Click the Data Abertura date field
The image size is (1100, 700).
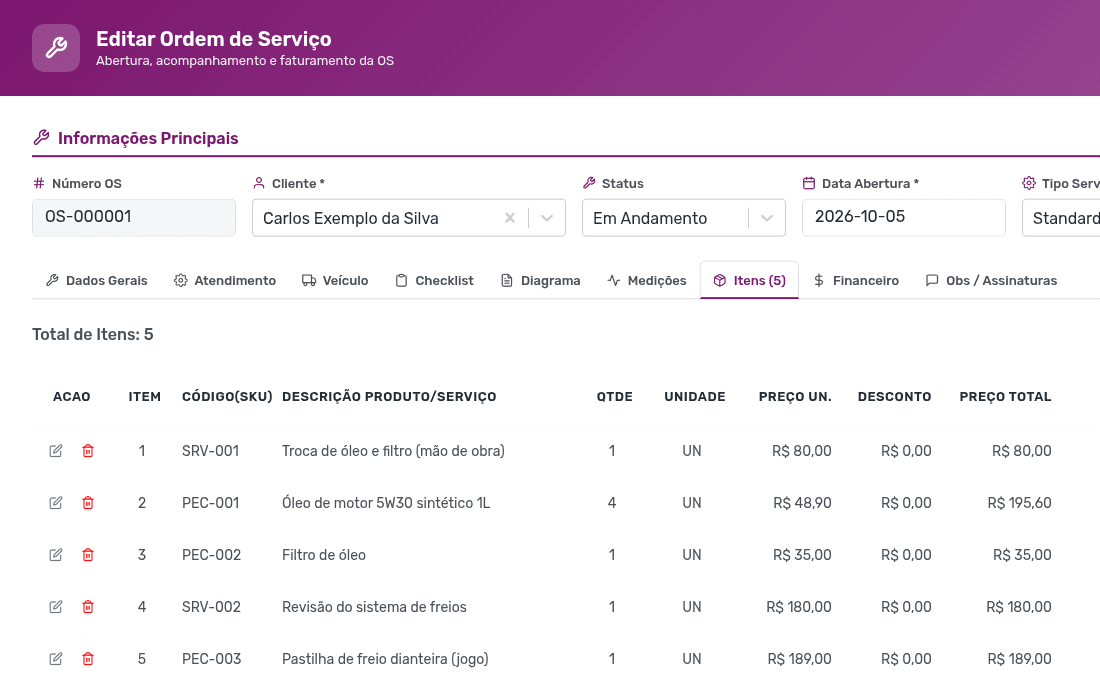904,217
